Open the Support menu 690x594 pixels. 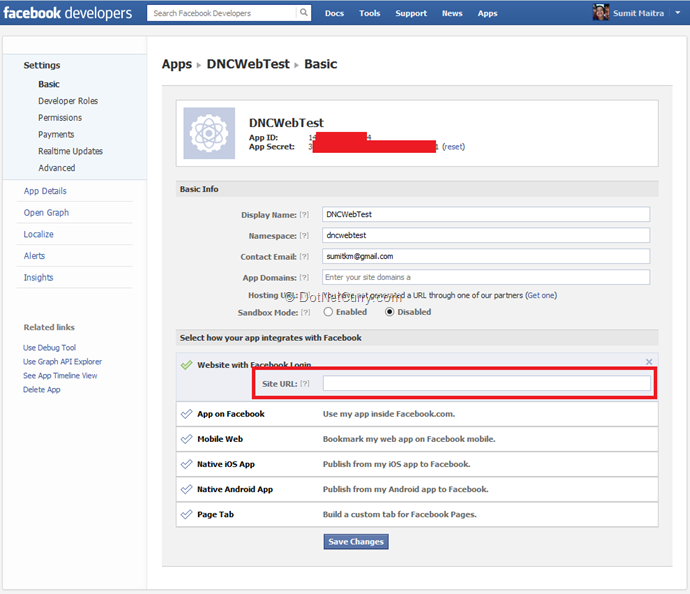pyautogui.click(x=411, y=13)
